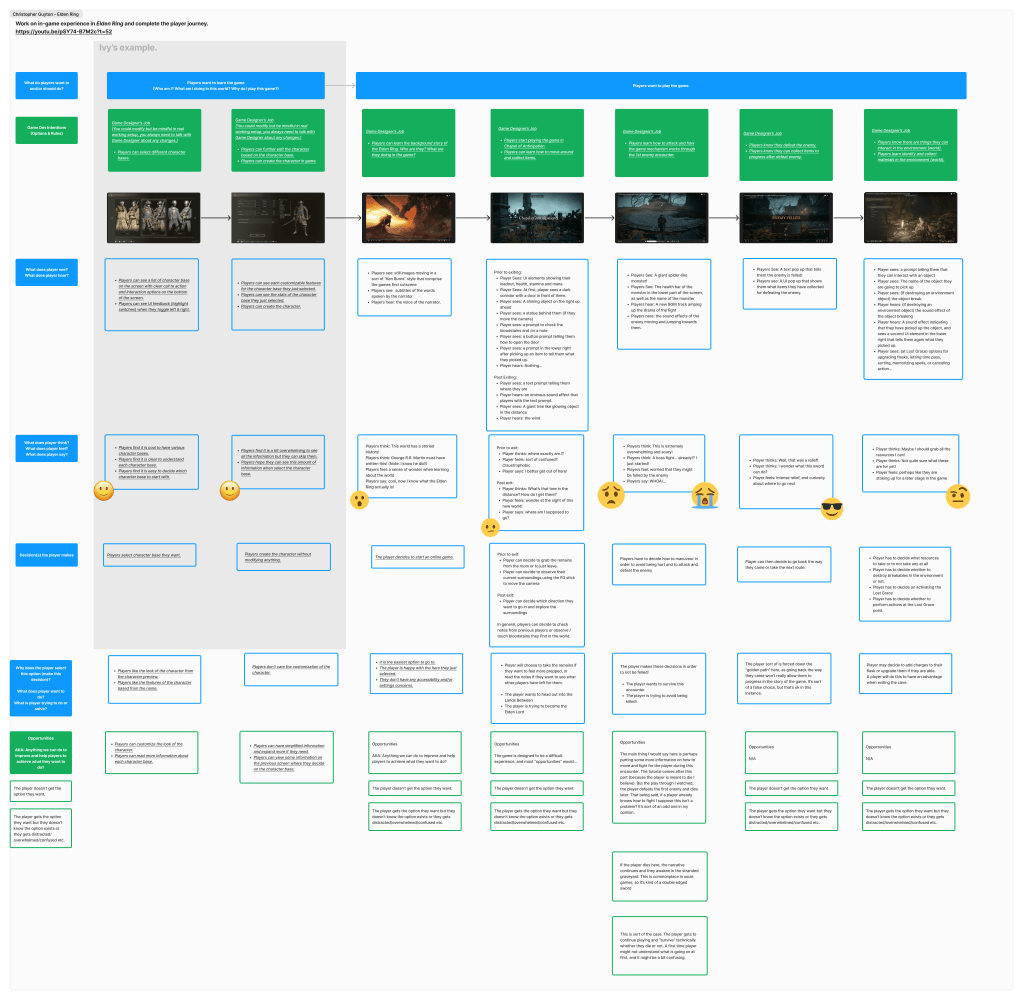This screenshot has width=1023, height=1000.
Task: Select the 'Players want to play the game' banner
Action: pos(661,86)
